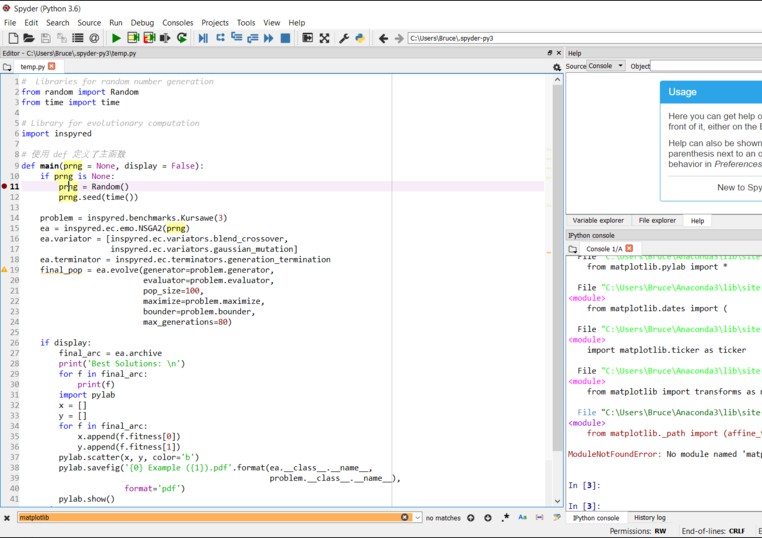Open the Consoles menu
This screenshot has height=538, width=762.
[x=177, y=22]
